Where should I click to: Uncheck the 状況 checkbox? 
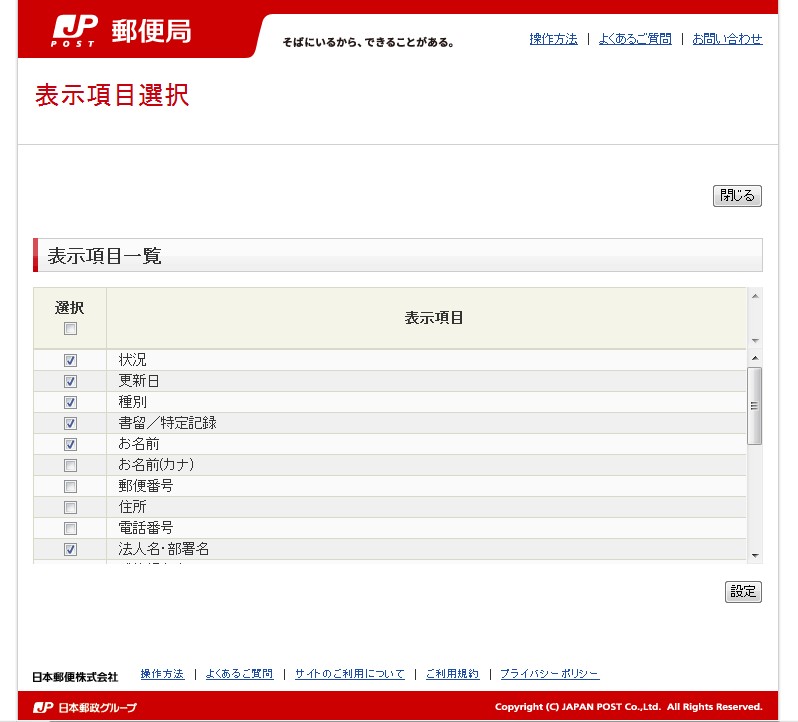pyautogui.click(x=70, y=360)
